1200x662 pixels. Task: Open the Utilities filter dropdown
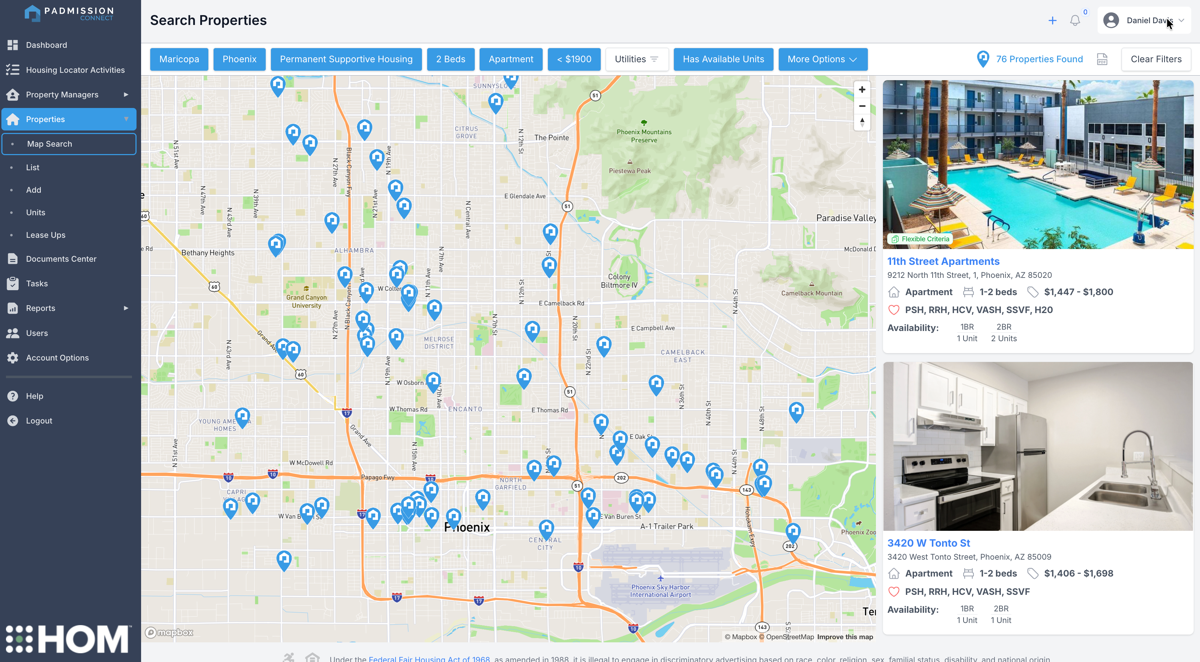pyautogui.click(x=636, y=60)
